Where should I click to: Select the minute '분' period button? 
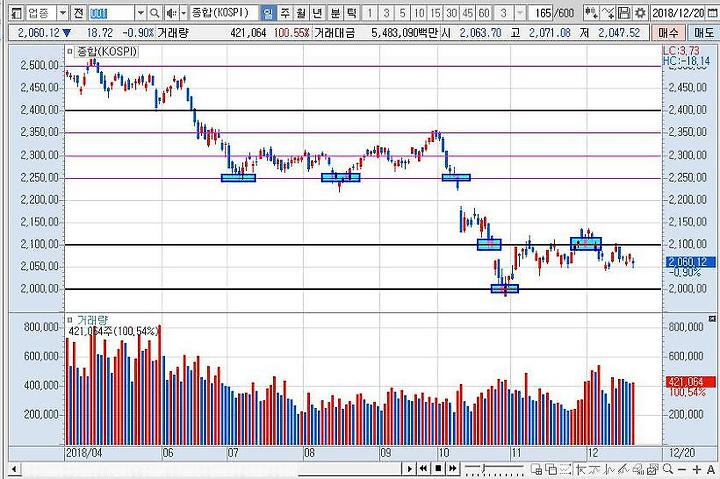335,13
